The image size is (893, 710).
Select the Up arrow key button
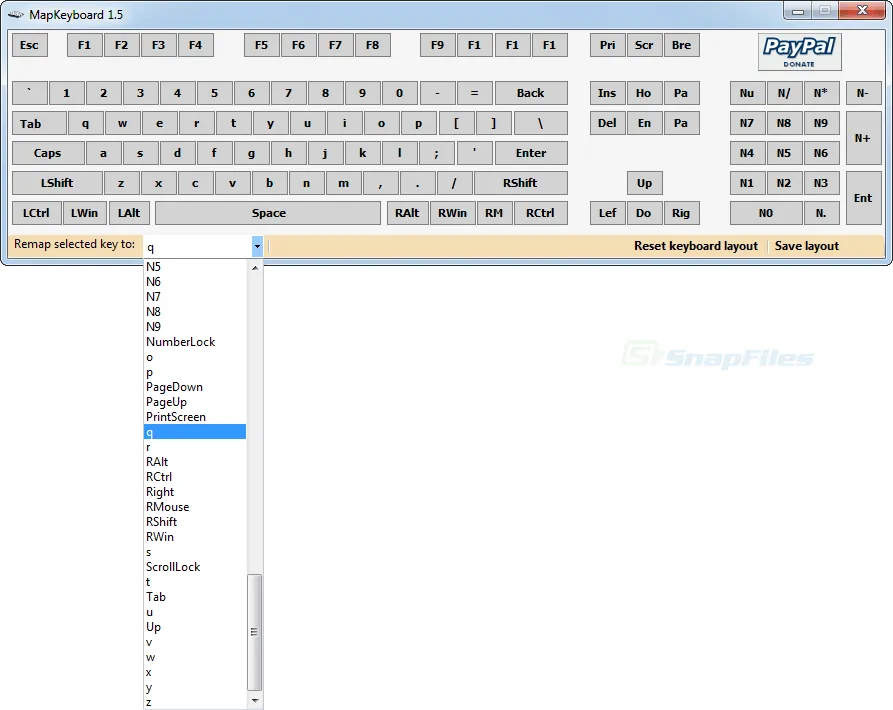[x=644, y=183]
